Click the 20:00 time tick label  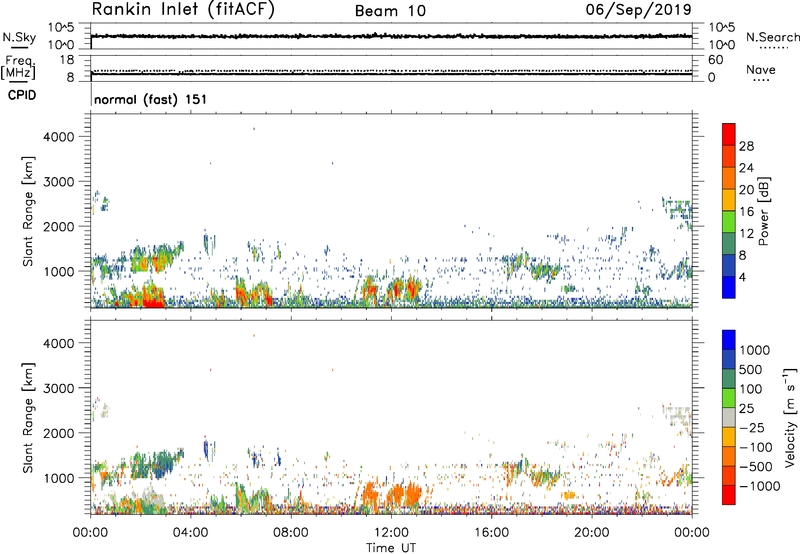click(x=591, y=533)
